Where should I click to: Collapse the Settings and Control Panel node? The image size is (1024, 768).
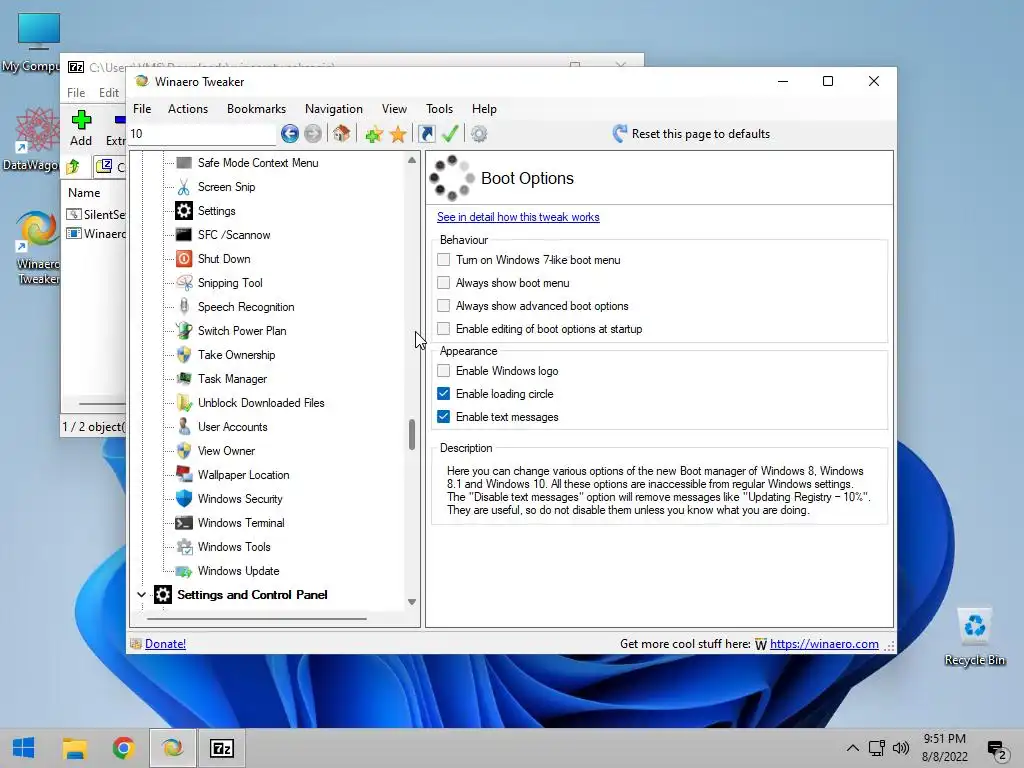pyautogui.click(x=141, y=595)
